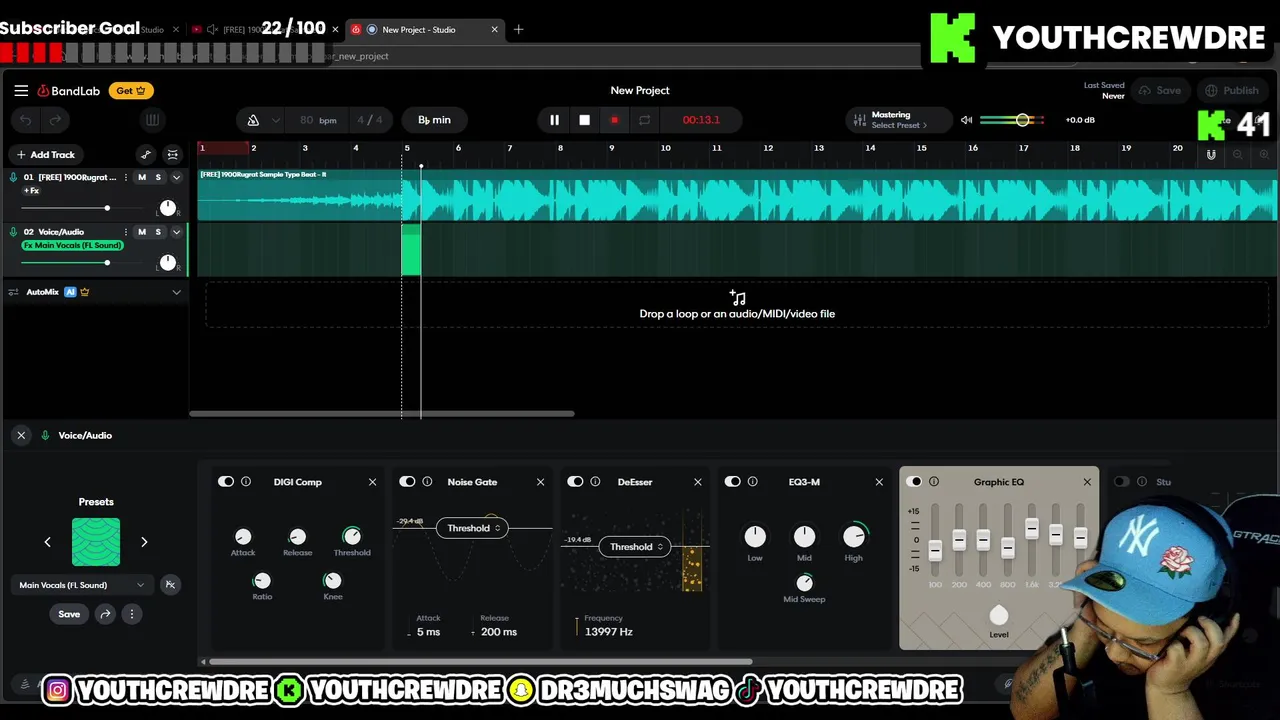The width and height of the screenshot is (1280, 720).
Task: Pause playback
Action: pos(554,120)
